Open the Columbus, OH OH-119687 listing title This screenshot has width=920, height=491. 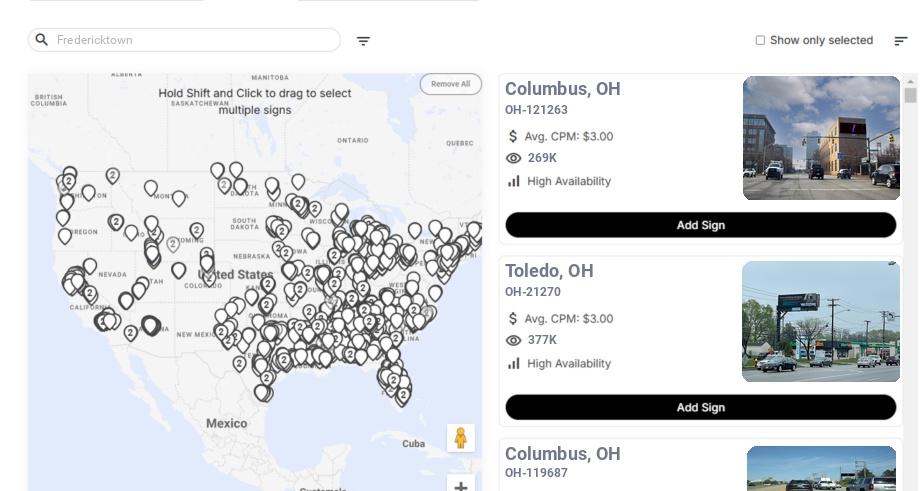click(562, 454)
